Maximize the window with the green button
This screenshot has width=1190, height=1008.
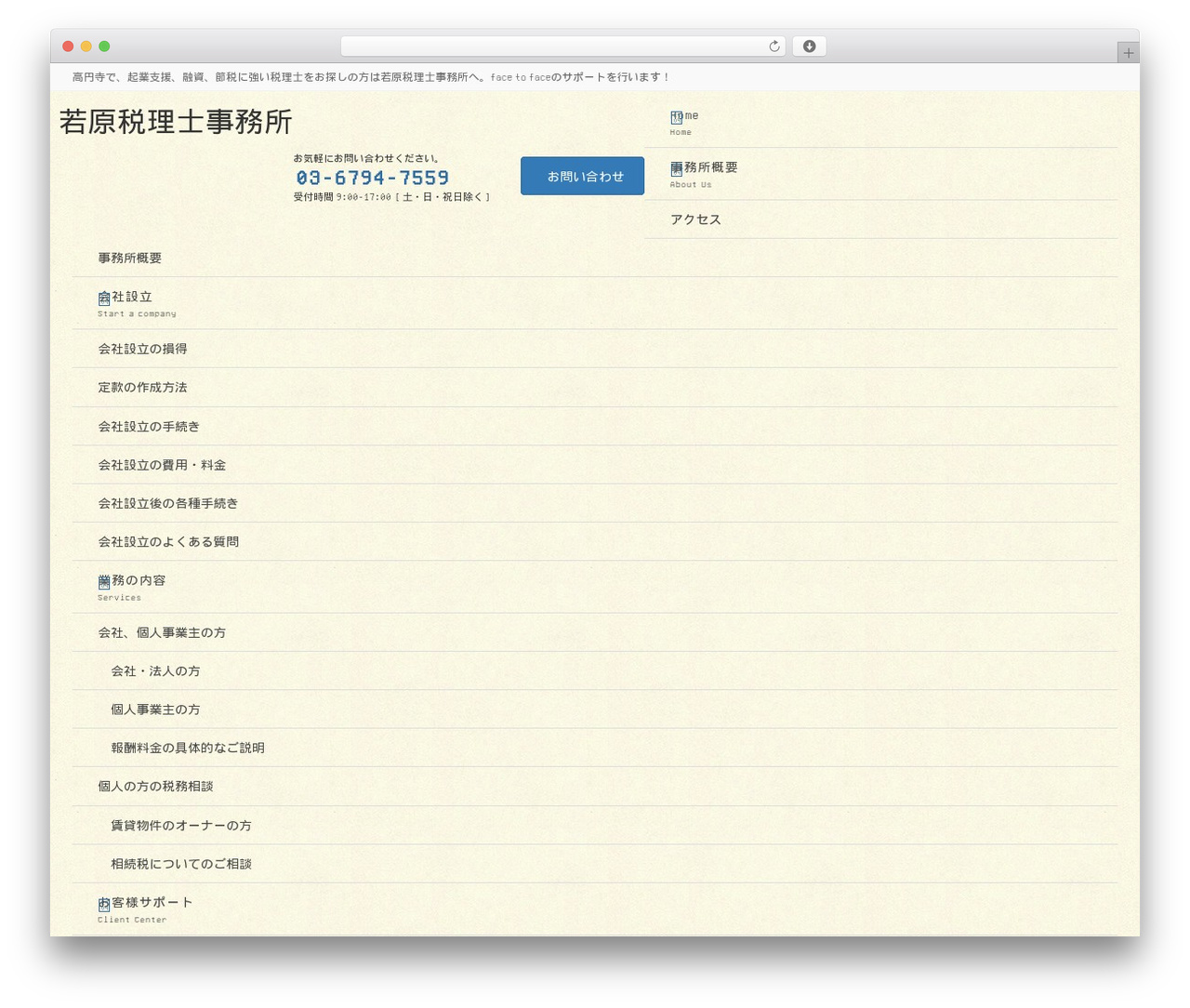click(x=104, y=46)
